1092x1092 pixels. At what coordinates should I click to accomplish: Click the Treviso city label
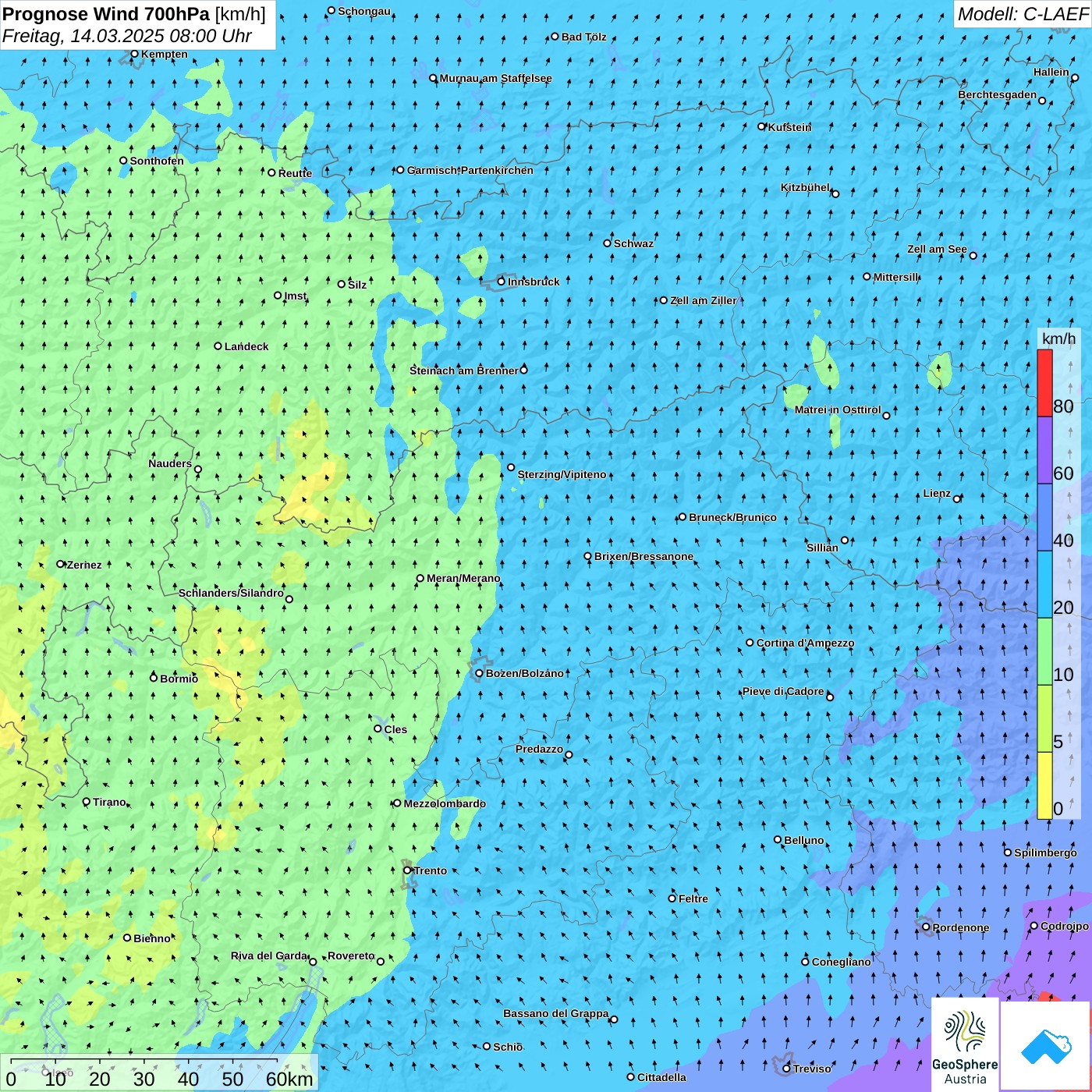pos(812,1069)
